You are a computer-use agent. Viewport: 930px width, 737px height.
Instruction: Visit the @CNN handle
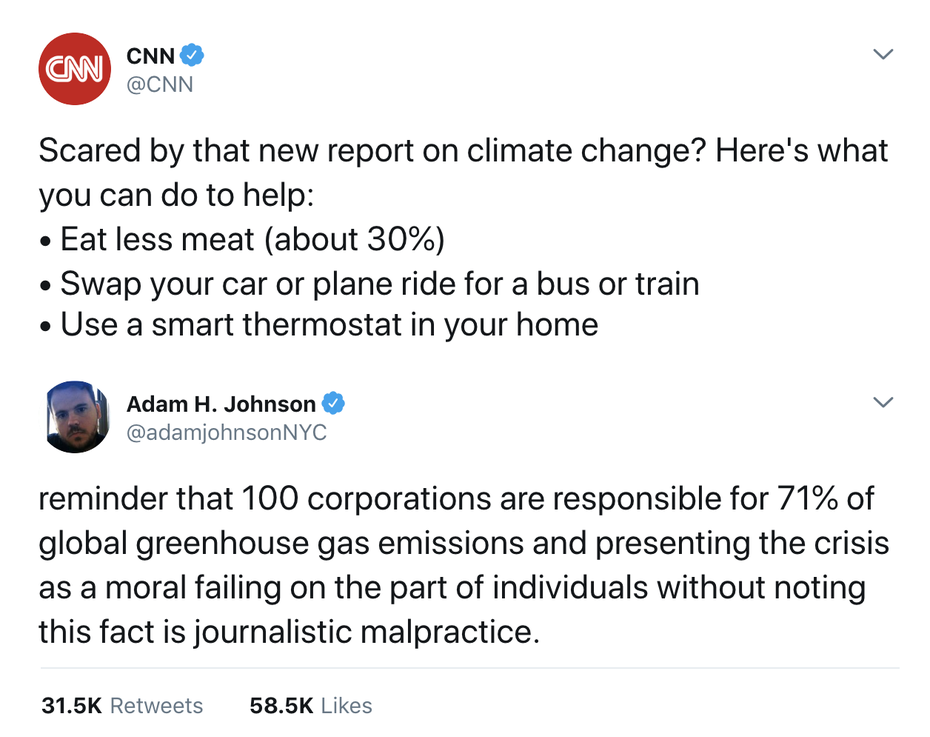(x=160, y=84)
